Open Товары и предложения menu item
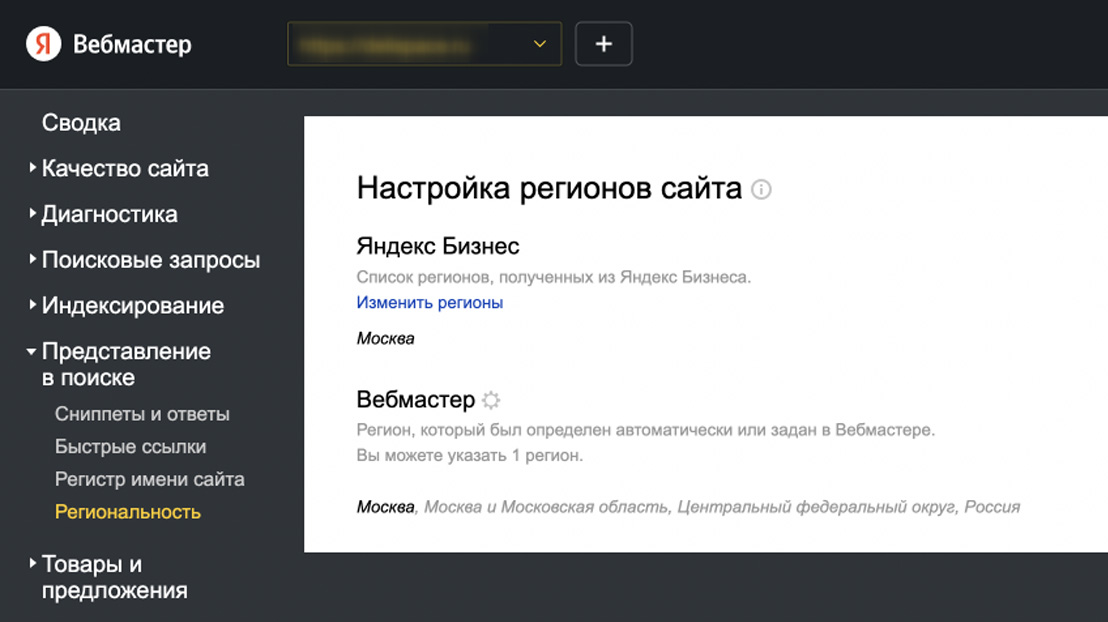Image resolution: width=1108 pixels, height=622 pixels. (114, 577)
